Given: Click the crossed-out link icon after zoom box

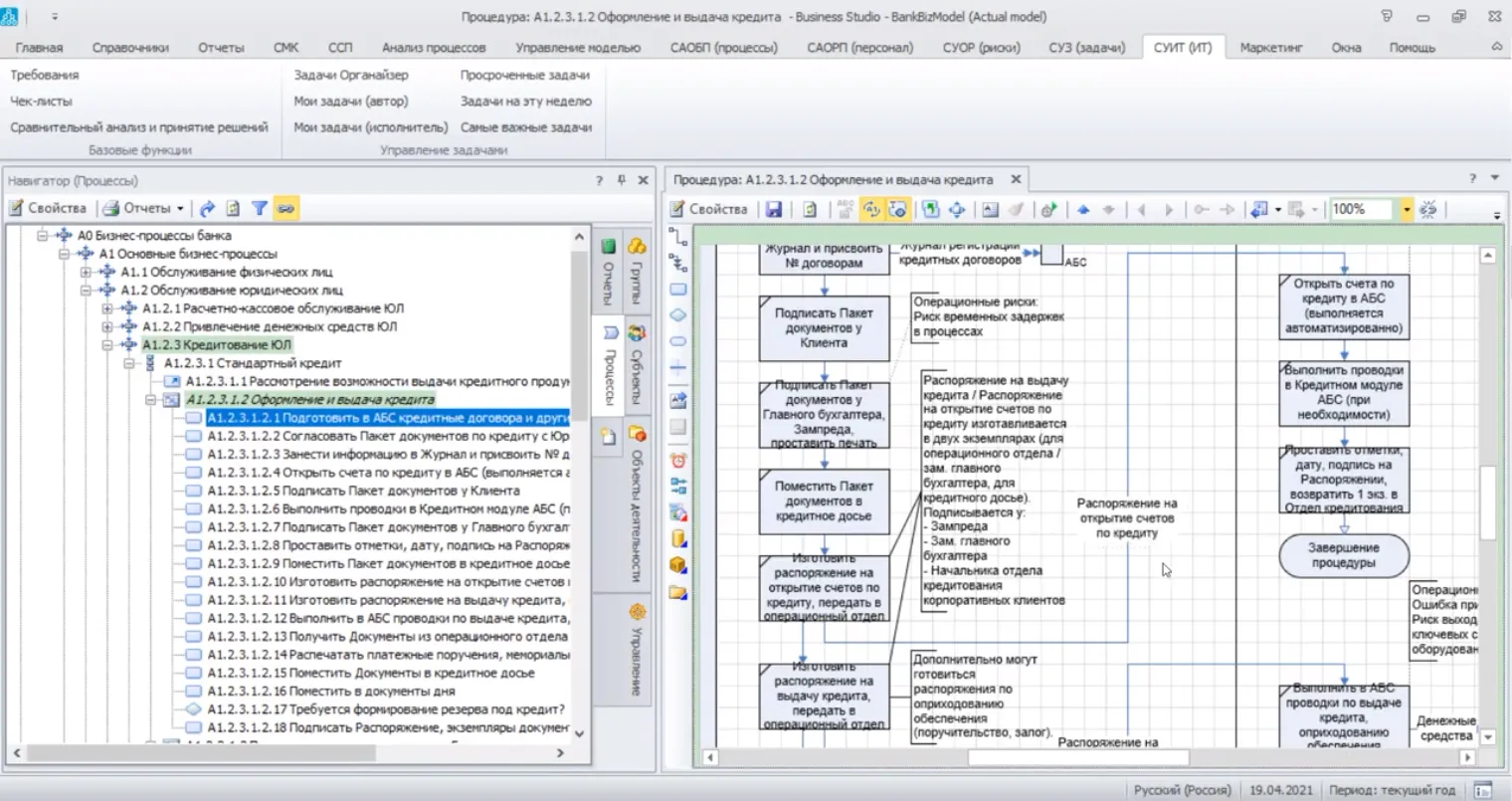Looking at the screenshot, I should (1428, 209).
